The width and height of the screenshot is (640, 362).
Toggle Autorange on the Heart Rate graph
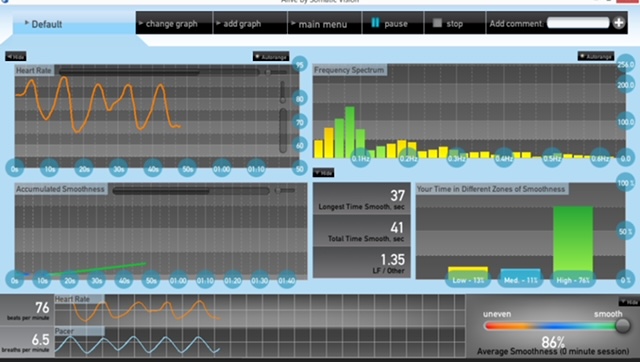coord(271,56)
